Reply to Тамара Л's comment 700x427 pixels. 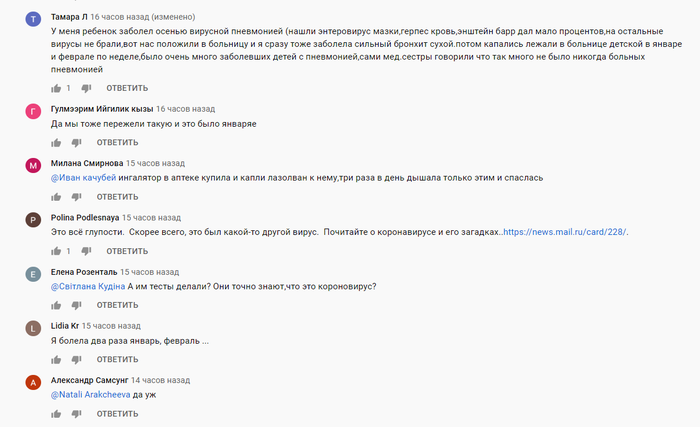click(x=126, y=88)
